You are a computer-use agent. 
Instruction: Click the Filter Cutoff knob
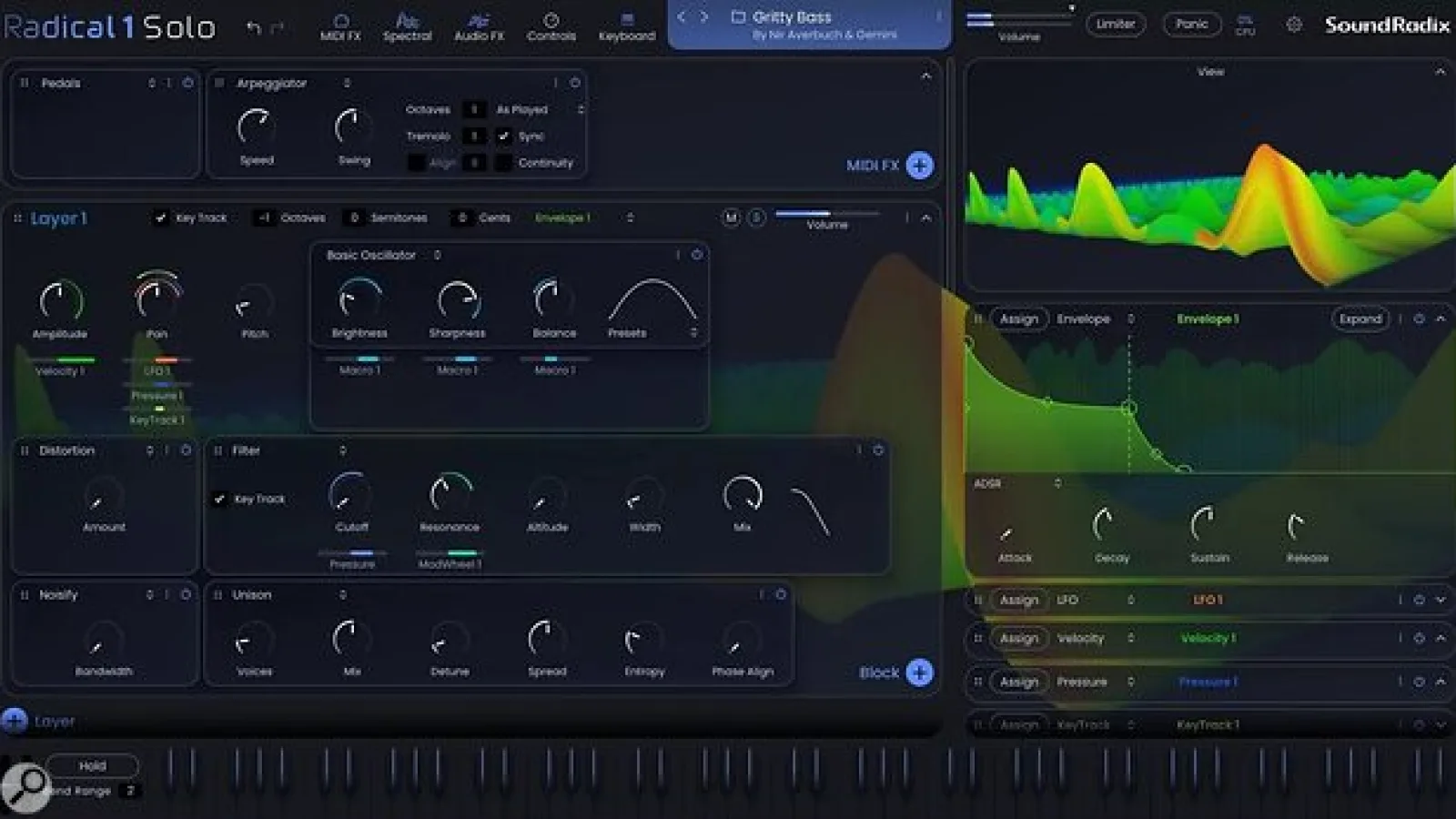coord(350,494)
